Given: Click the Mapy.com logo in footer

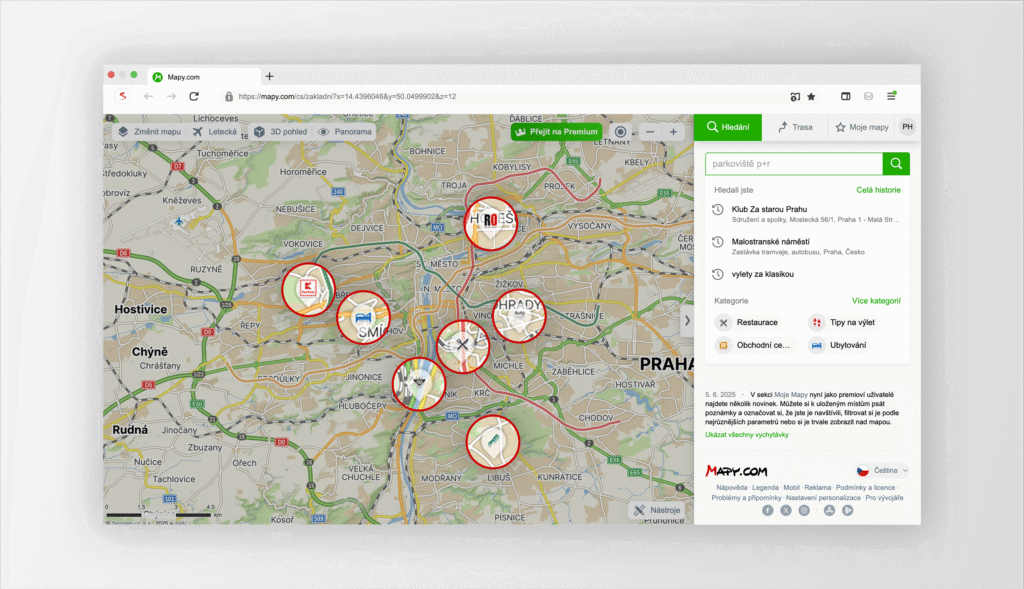Looking at the screenshot, I should coord(736,471).
